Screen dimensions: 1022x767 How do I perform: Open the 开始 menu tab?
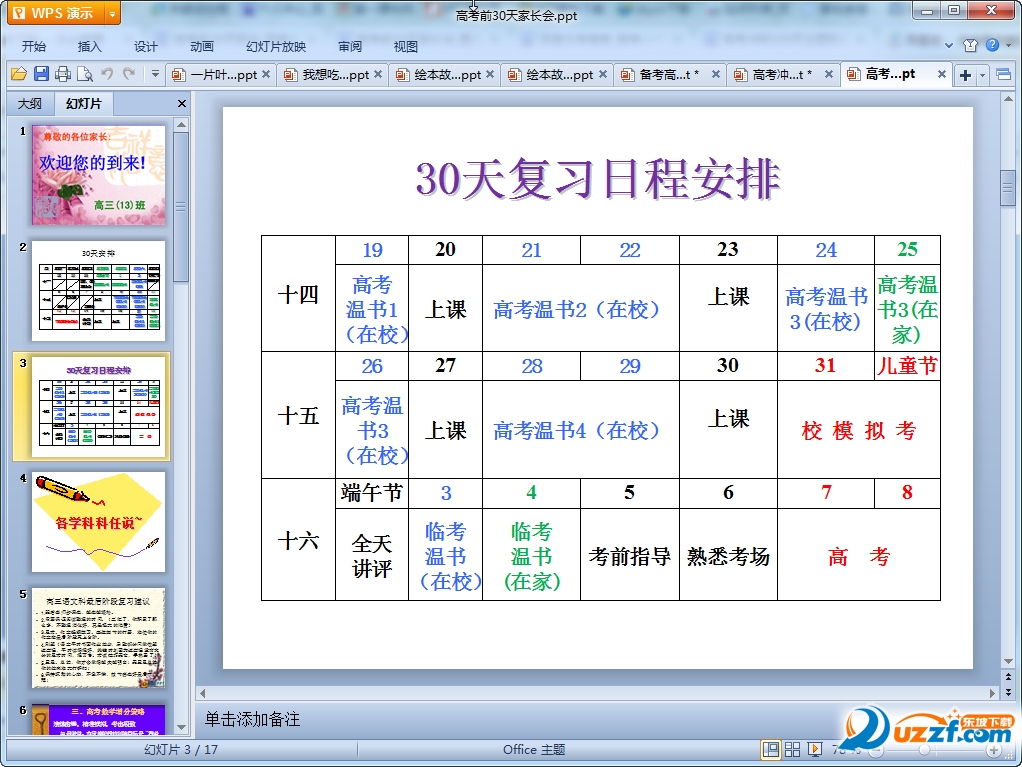click(34, 46)
